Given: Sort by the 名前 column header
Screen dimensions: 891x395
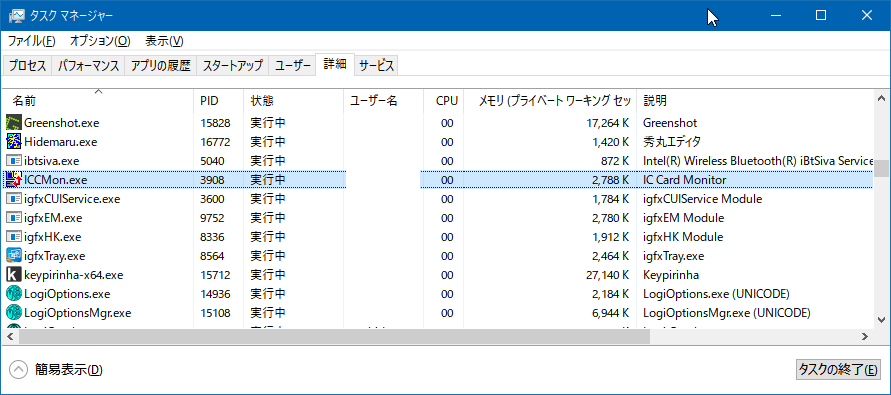Looking at the screenshot, I should pyautogui.click(x=98, y=101).
